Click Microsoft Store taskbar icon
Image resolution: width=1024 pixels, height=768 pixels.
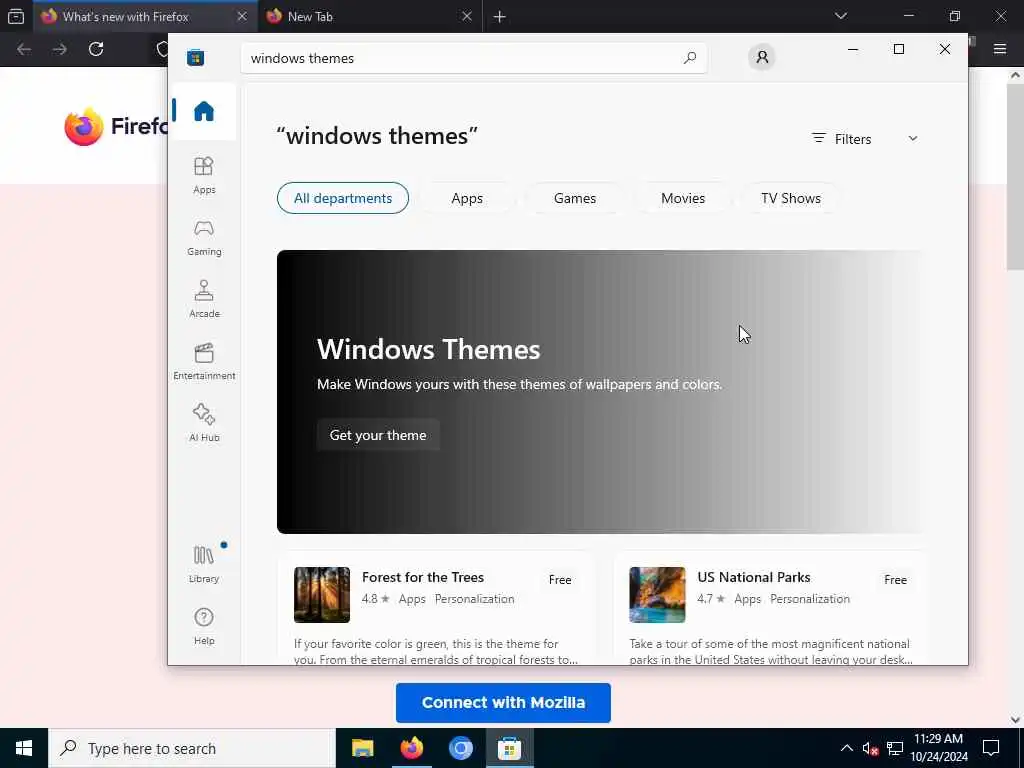(509, 748)
